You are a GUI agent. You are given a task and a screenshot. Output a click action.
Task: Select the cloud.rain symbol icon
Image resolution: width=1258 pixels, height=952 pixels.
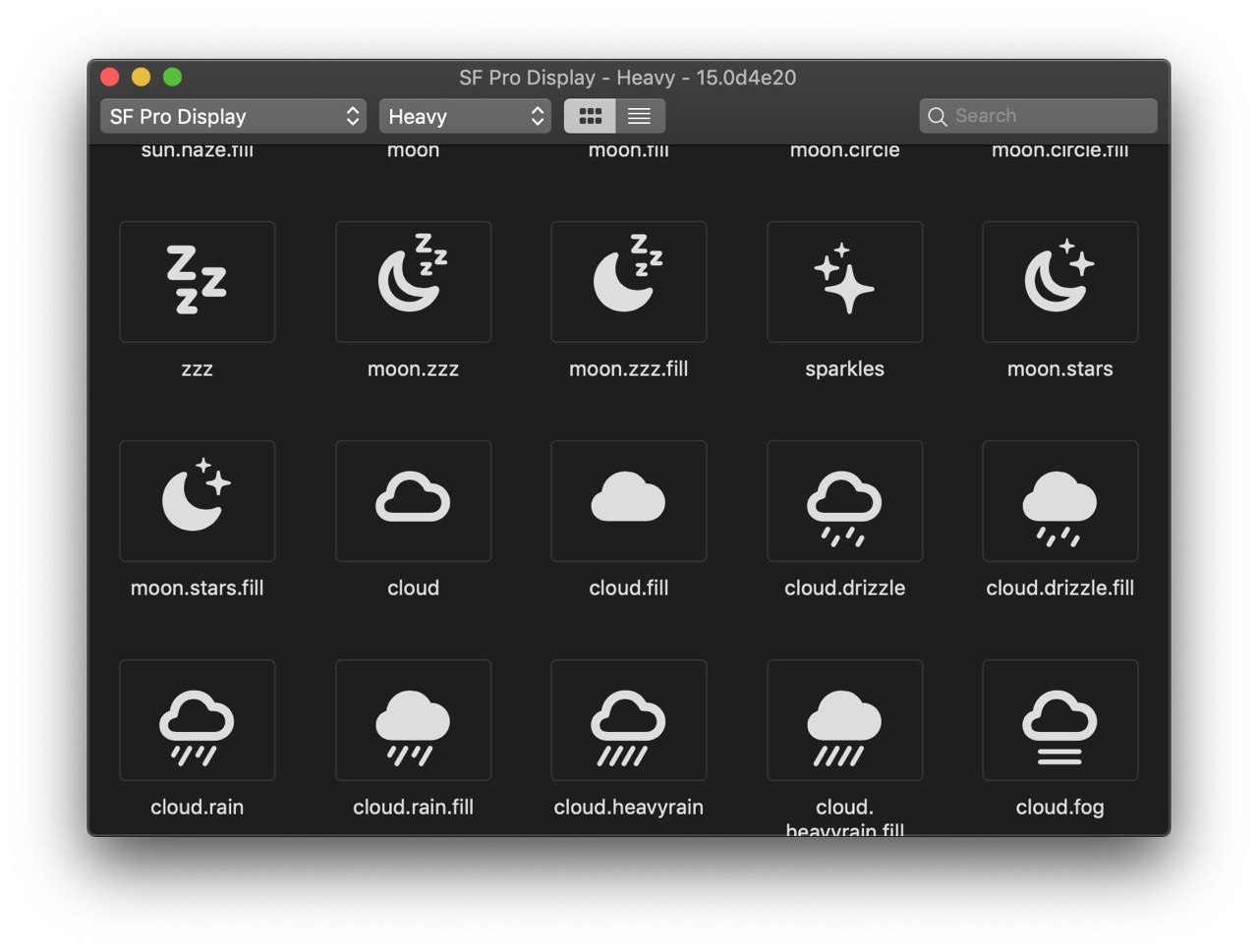point(197,720)
